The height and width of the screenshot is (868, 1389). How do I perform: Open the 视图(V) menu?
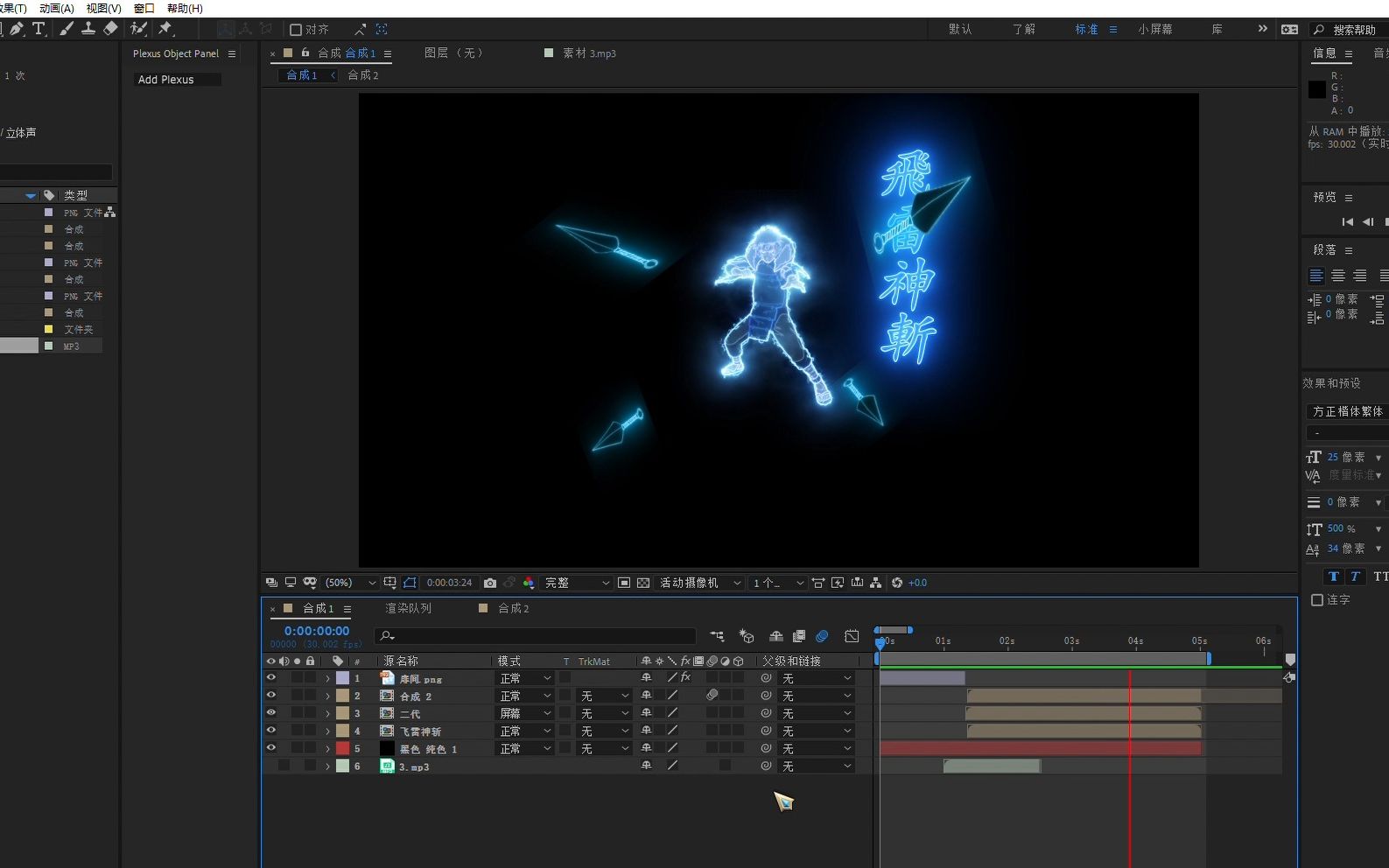click(103, 8)
